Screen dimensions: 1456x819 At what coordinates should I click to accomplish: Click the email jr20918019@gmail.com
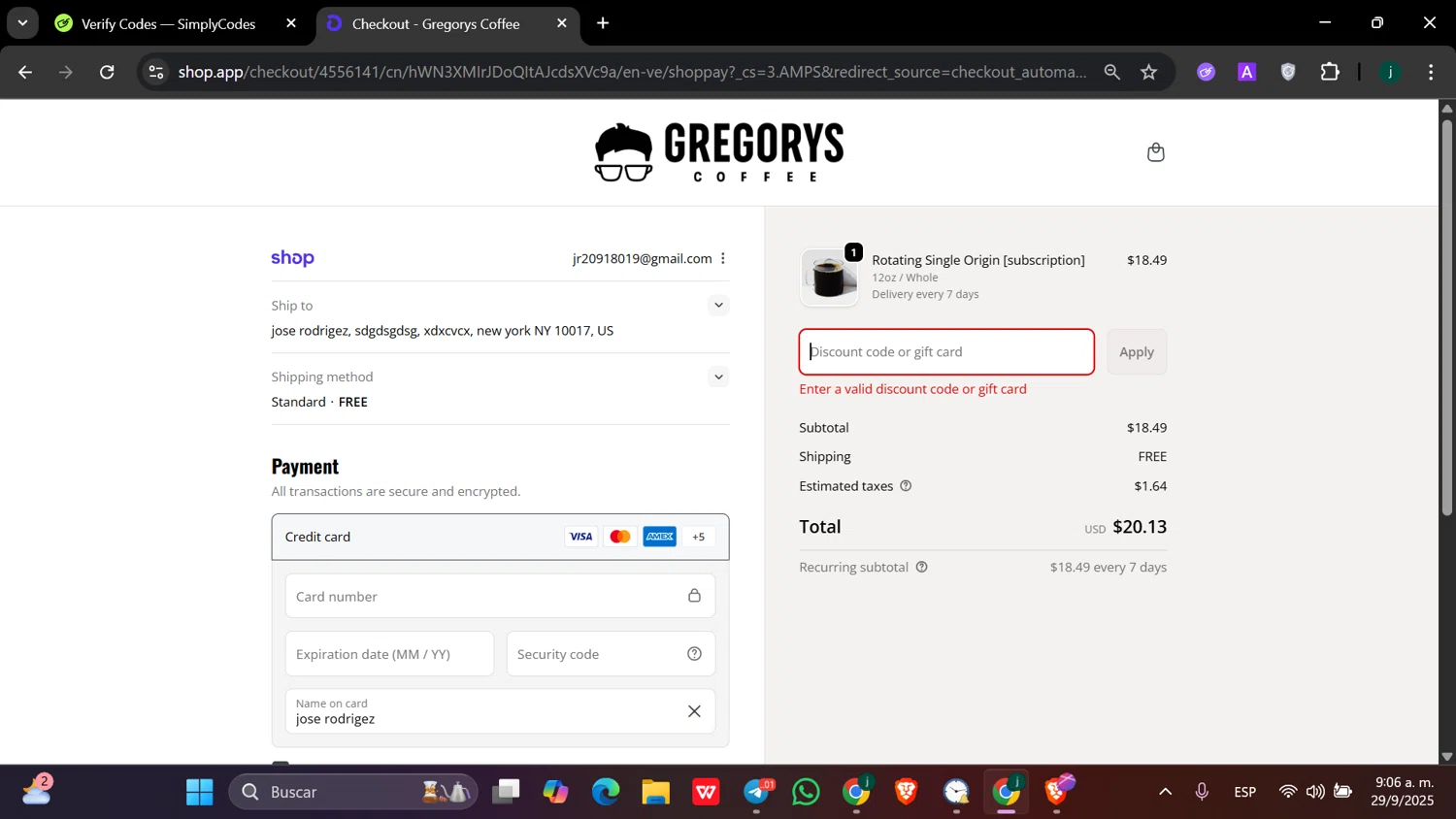click(643, 258)
